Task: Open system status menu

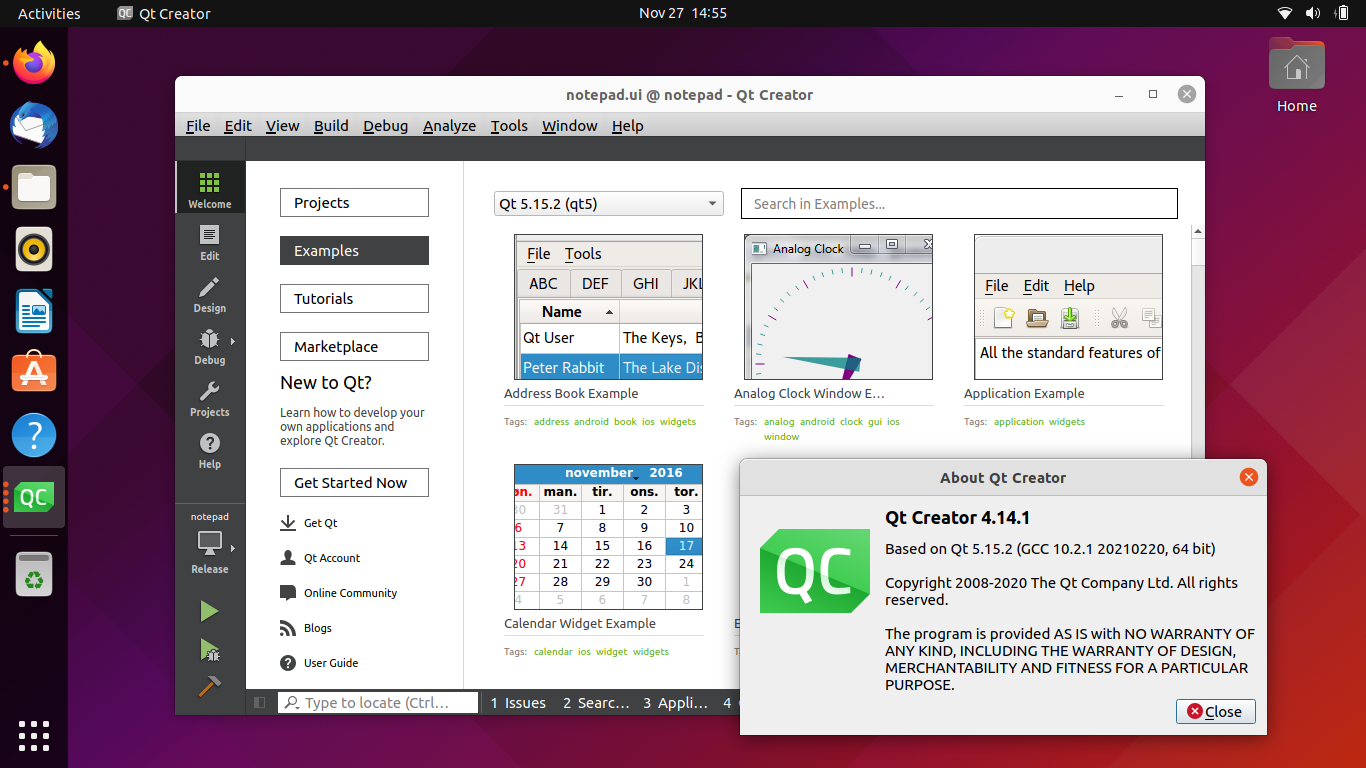Action: (1313, 13)
